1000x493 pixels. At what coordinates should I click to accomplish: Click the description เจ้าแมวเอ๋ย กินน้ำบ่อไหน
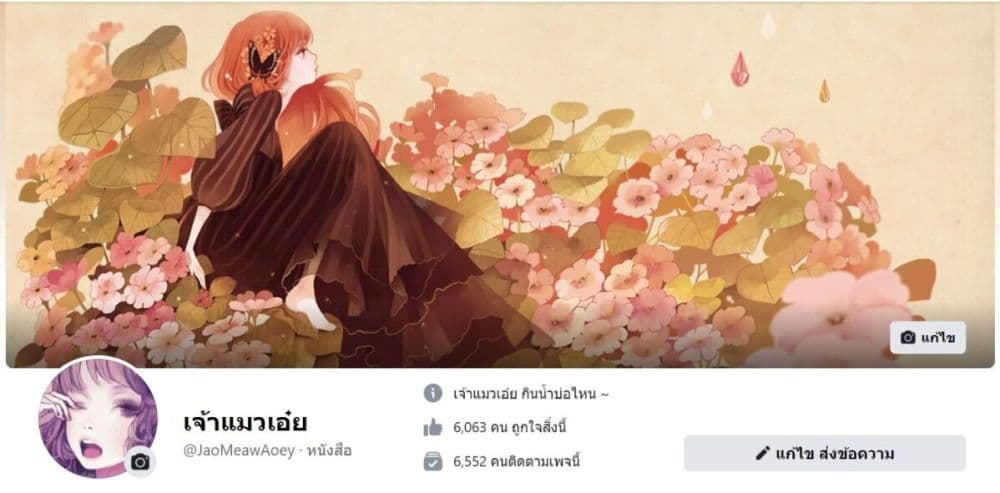click(531, 394)
